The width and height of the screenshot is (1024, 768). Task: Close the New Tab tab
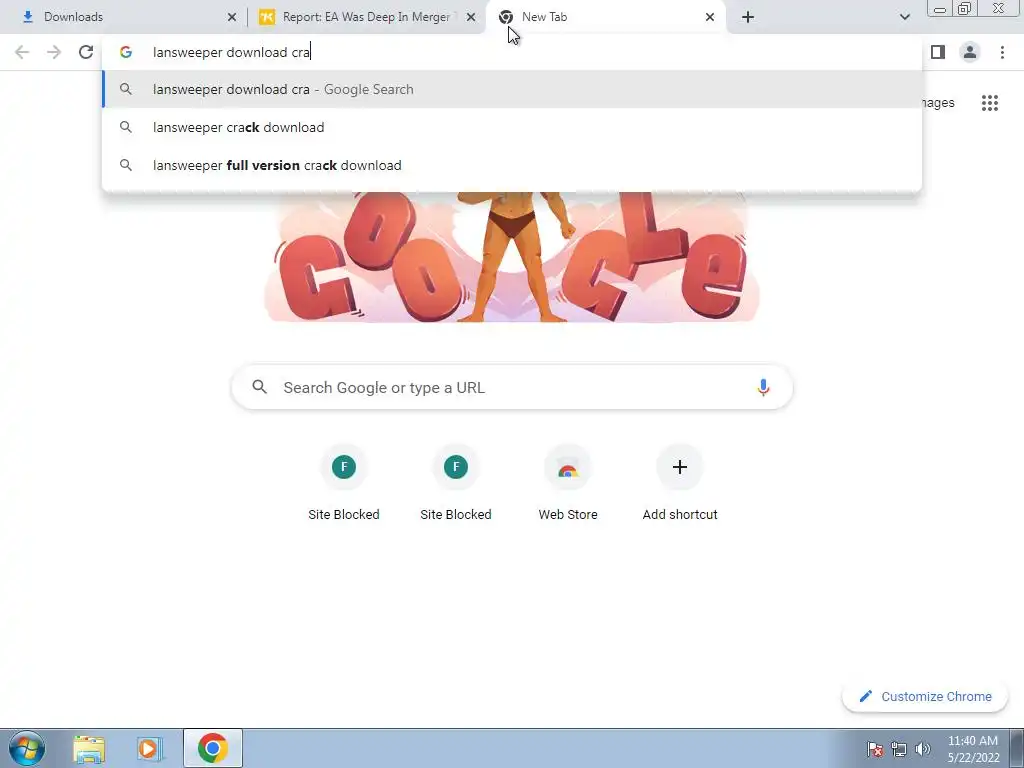point(710,17)
